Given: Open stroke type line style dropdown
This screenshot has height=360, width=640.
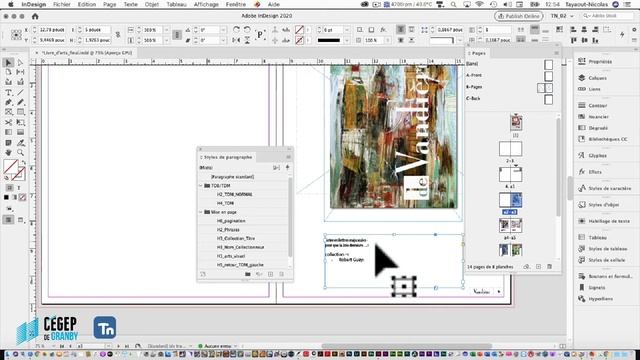Looking at the screenshot, I should click(x=347, y=40).
